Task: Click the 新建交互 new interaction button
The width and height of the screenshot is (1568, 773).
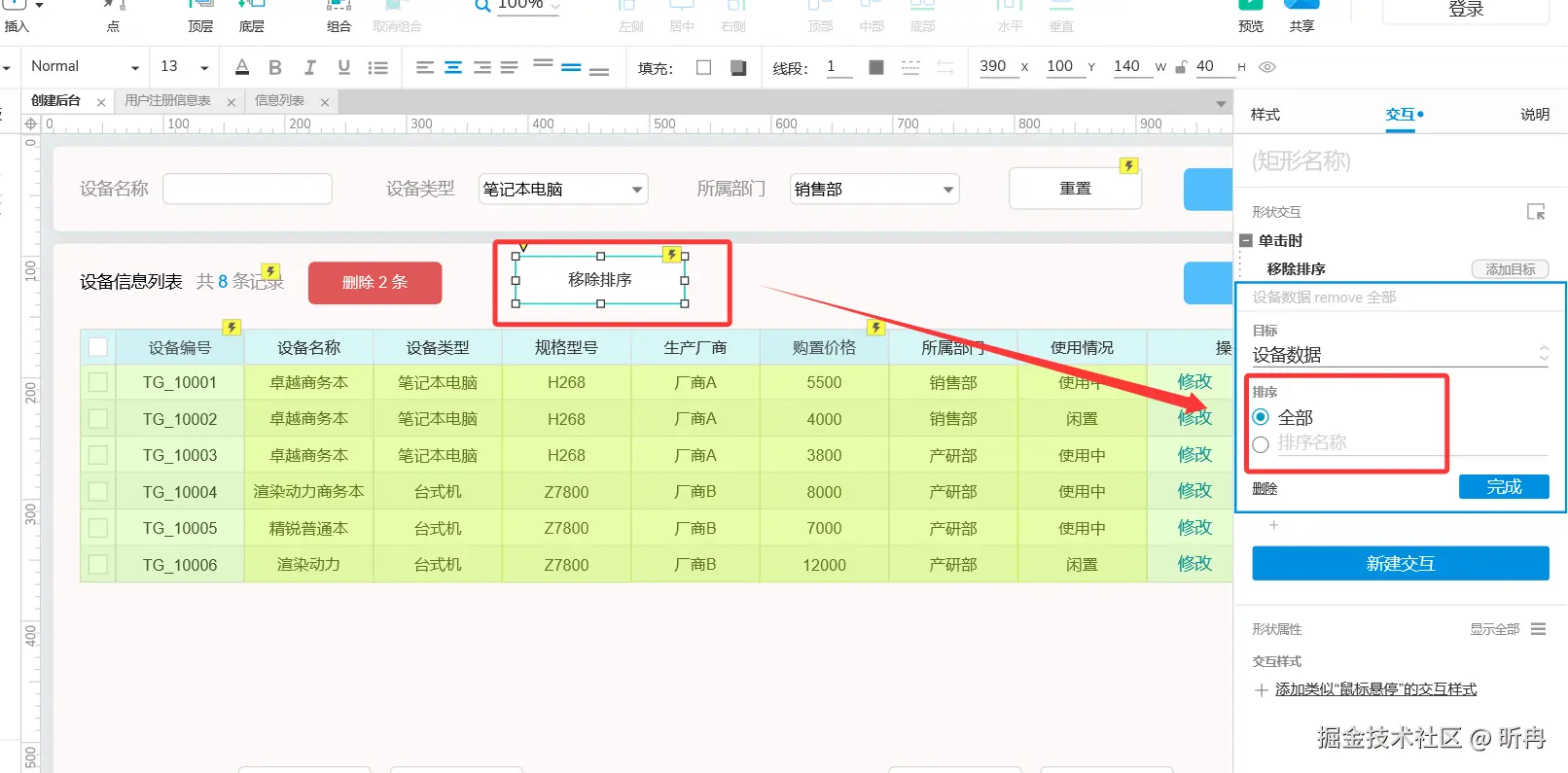Action: coord(1401,563)
